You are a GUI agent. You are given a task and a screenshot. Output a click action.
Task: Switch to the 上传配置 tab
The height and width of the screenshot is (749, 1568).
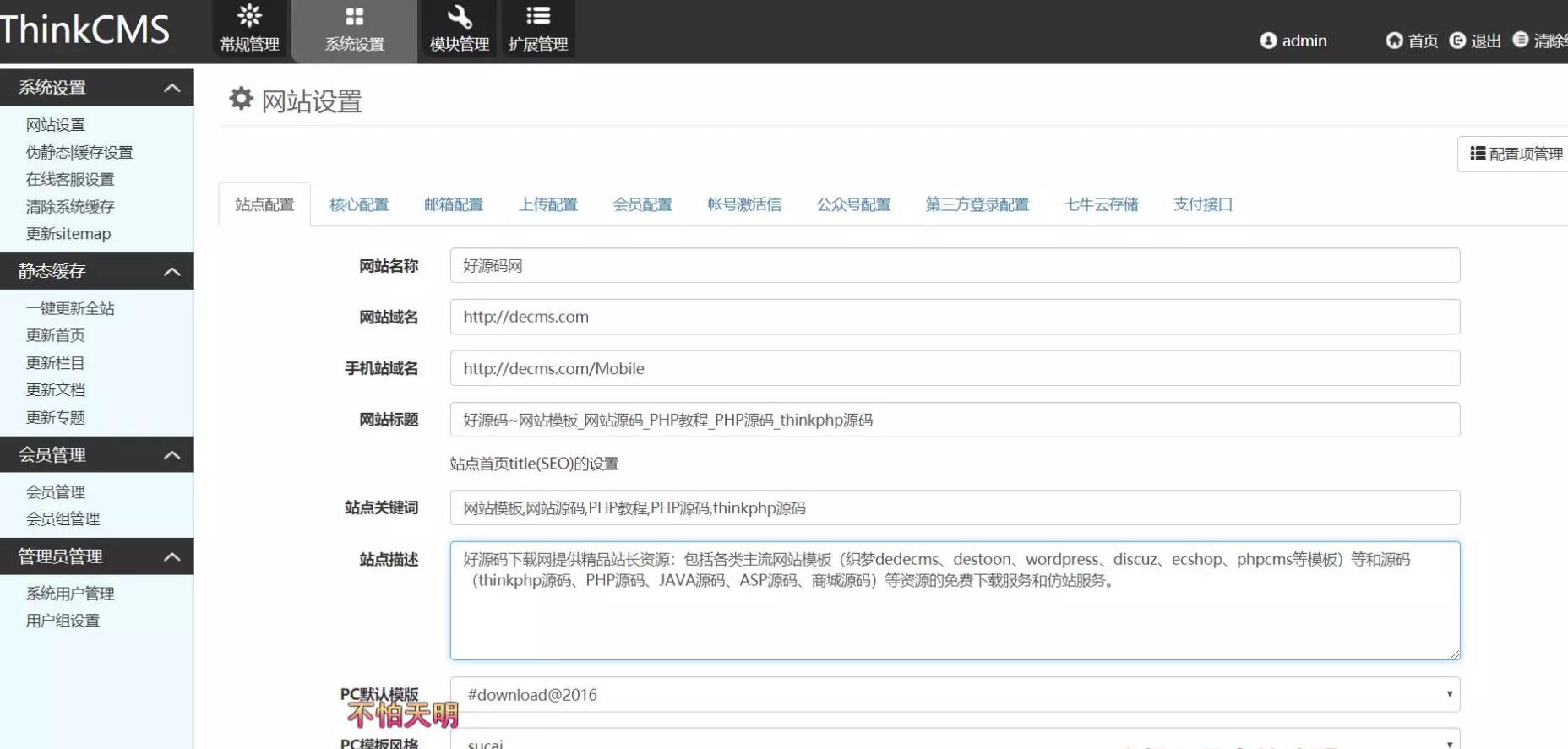[x=548, y=204]
